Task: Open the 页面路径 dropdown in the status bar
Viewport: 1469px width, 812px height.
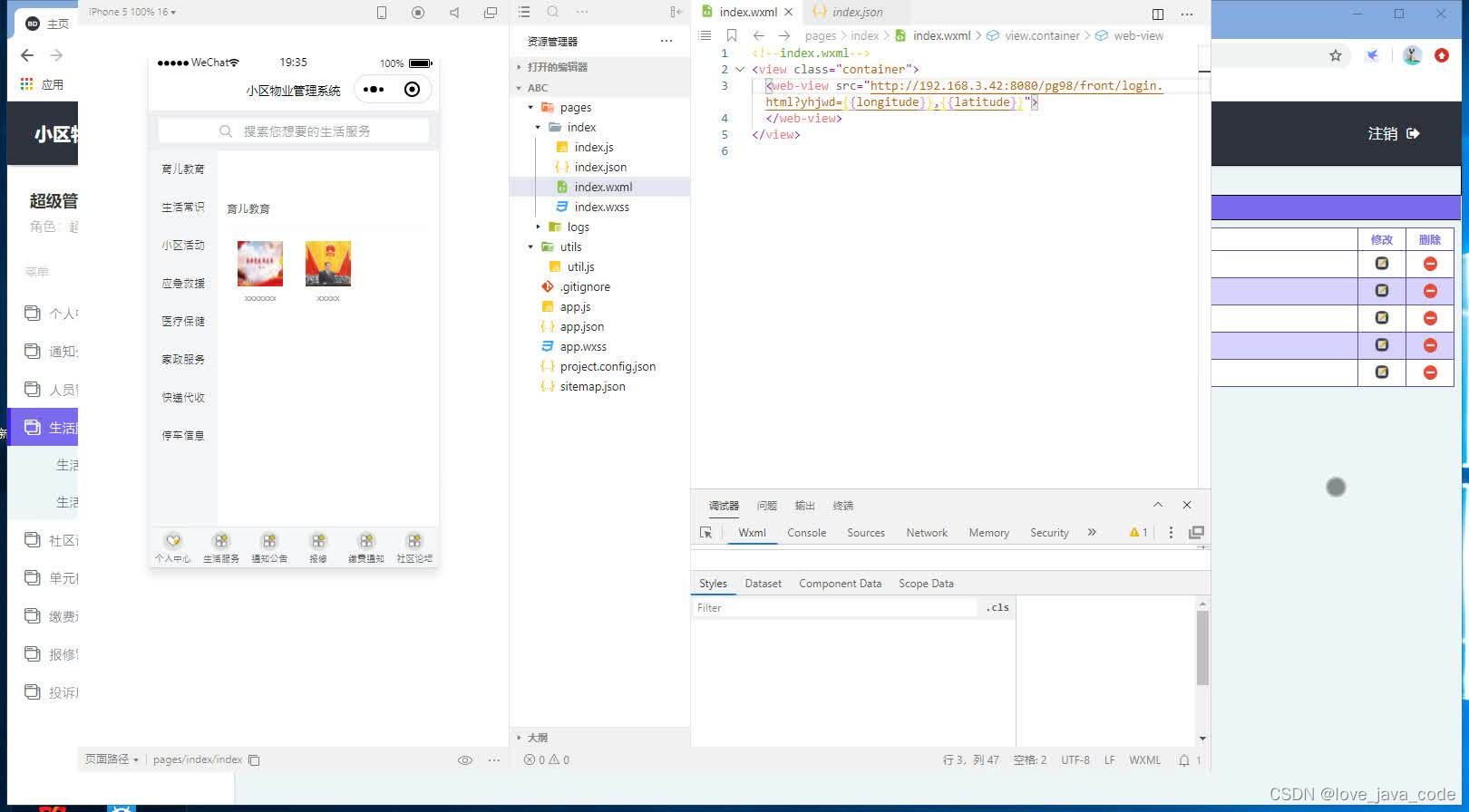Action: click(x=112, y=759)
